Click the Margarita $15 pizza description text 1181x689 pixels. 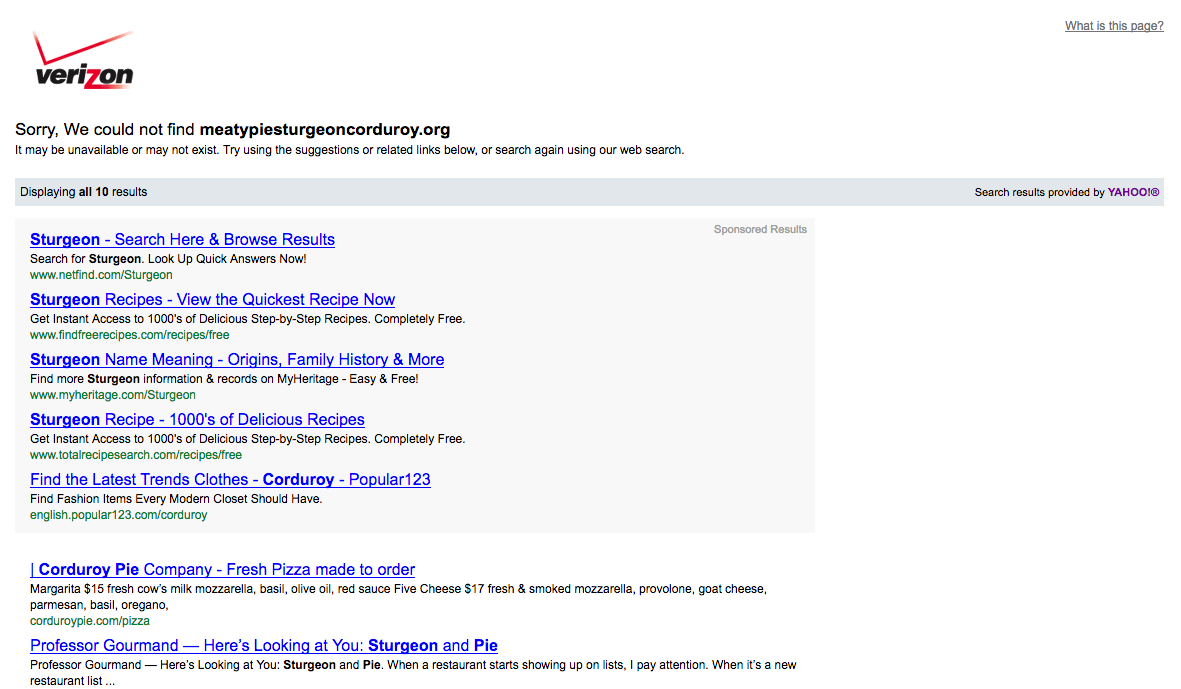pyautogui.click(x=398, y=597)
